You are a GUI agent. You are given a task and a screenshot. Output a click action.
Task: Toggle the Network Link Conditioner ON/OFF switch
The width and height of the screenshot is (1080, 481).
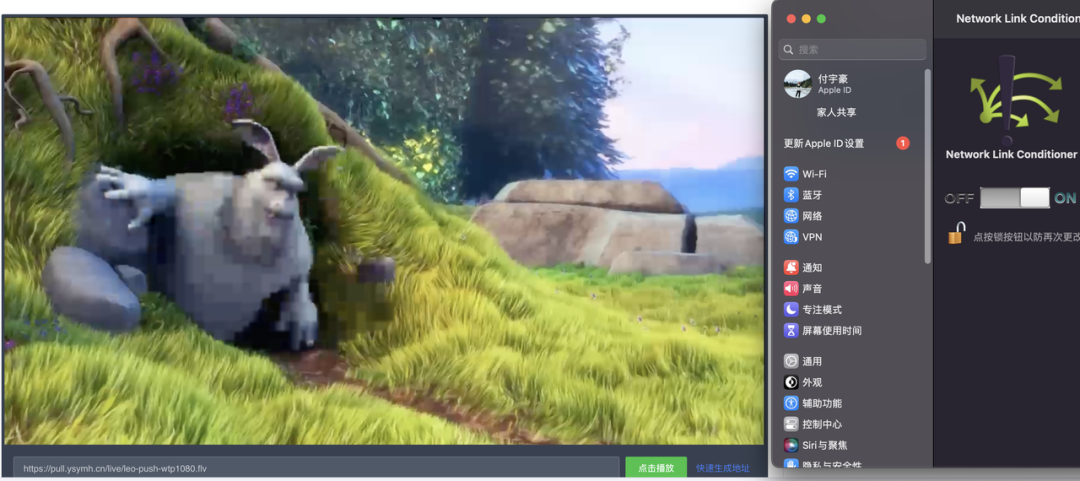tap(1015, 198)
